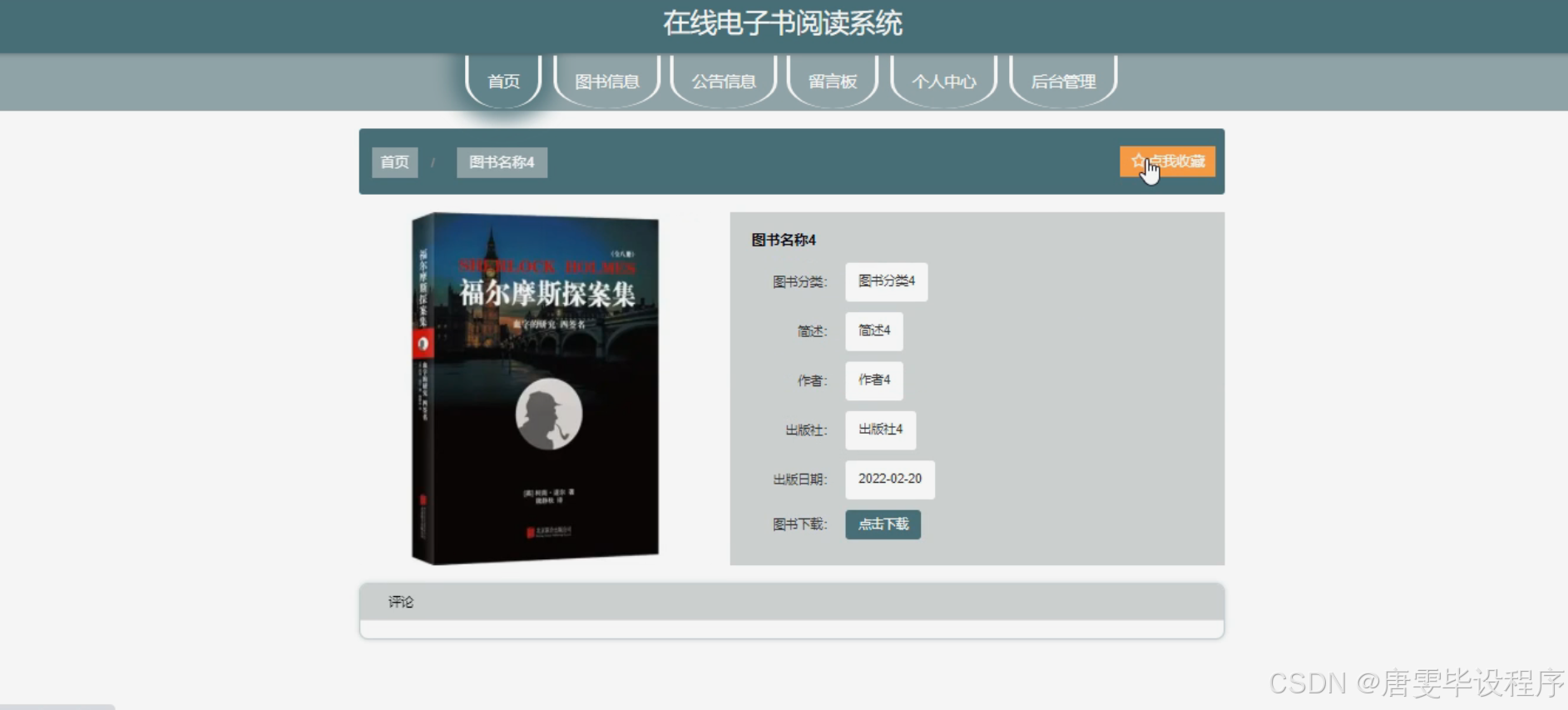
Task: Click the 在线电子书阅读系统 site title
Action: [x=783, y=23]
